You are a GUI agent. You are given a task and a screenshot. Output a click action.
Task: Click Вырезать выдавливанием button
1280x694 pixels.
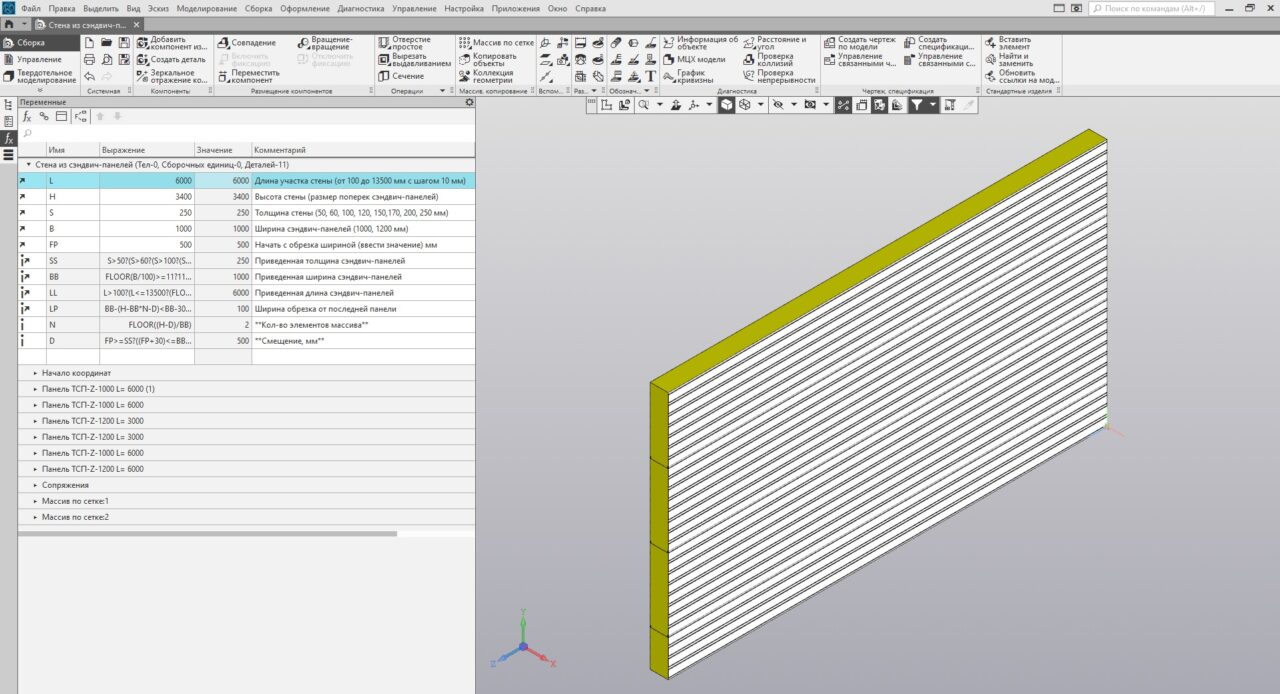414,59
